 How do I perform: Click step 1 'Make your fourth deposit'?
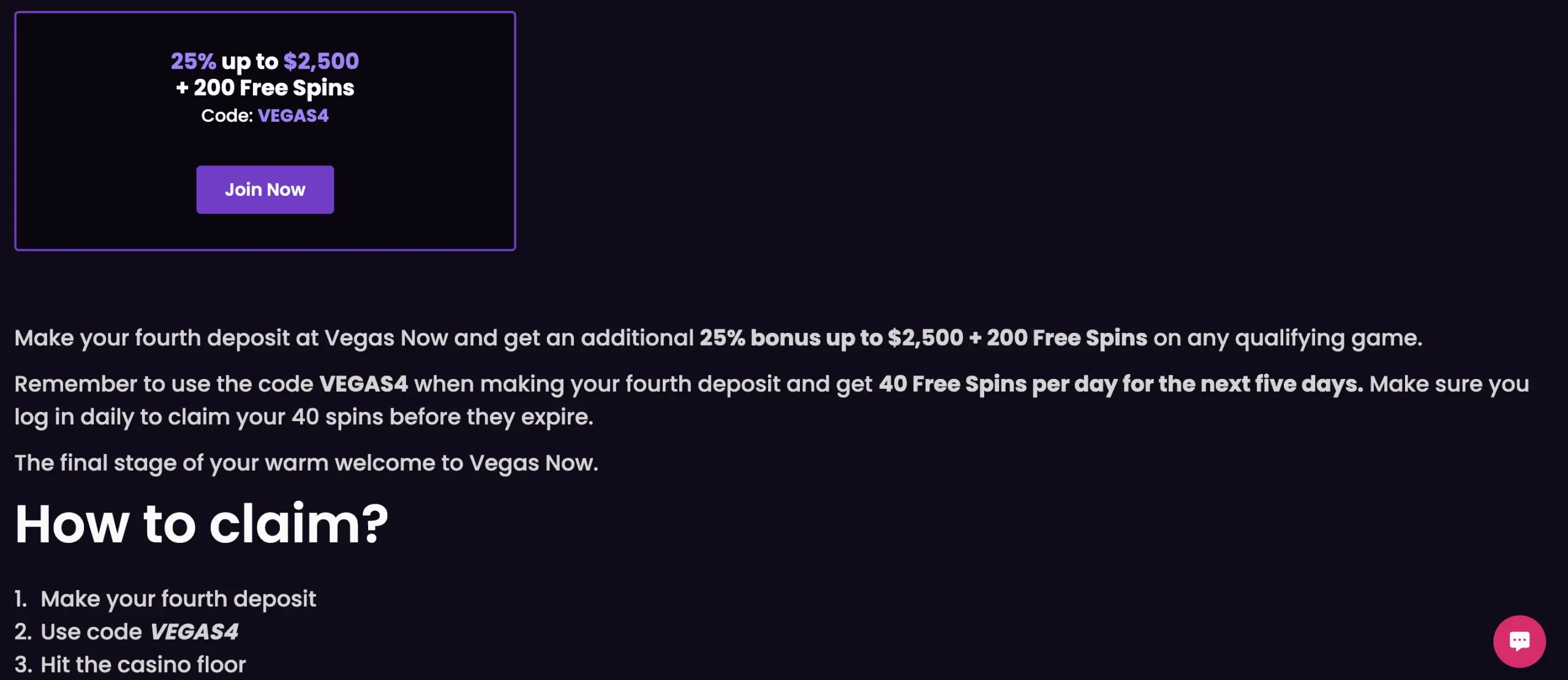pyautogui.click(x=180, y=599)
